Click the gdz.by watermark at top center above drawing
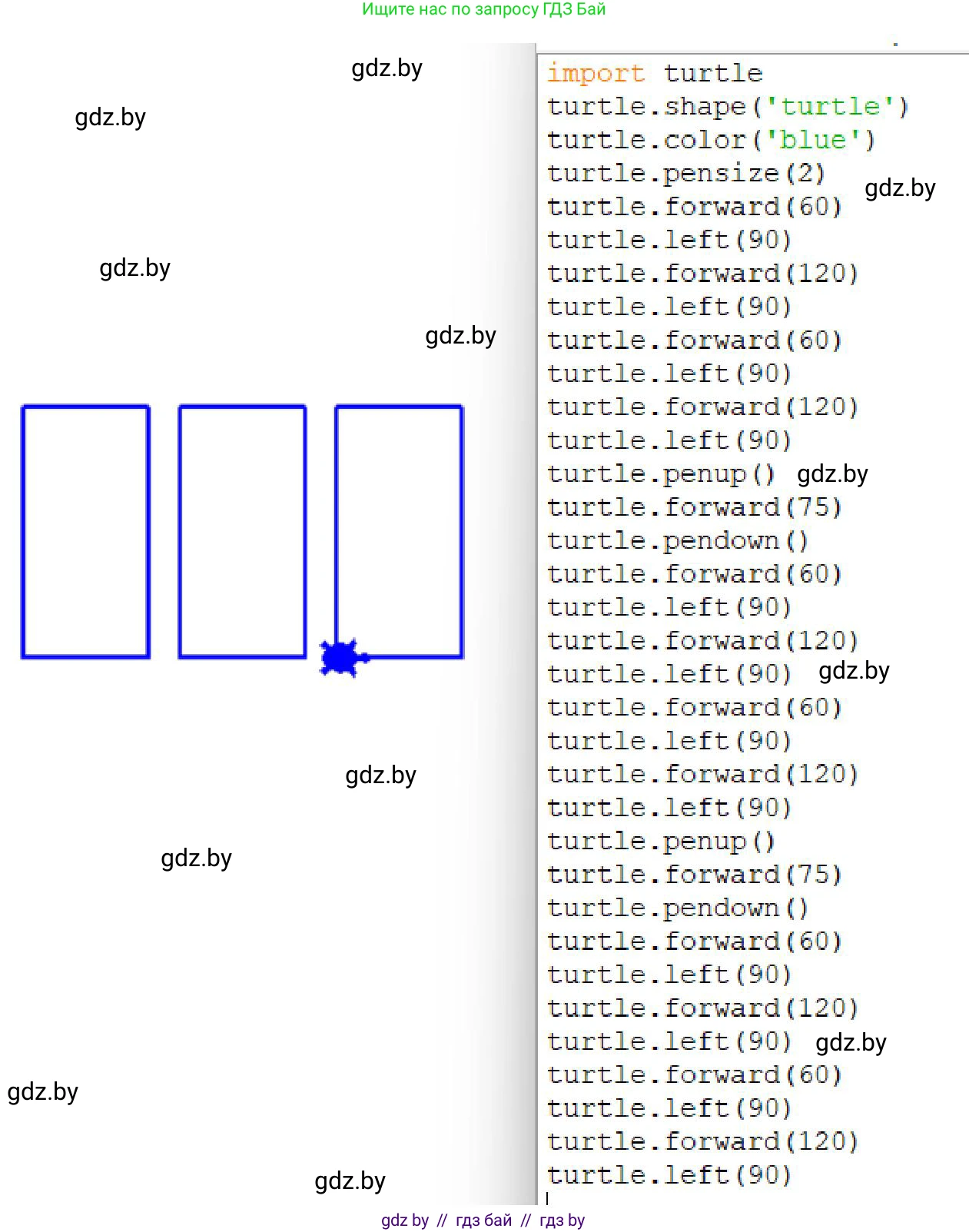Viewport: 969px width, 1232px height. pos(387,68)
